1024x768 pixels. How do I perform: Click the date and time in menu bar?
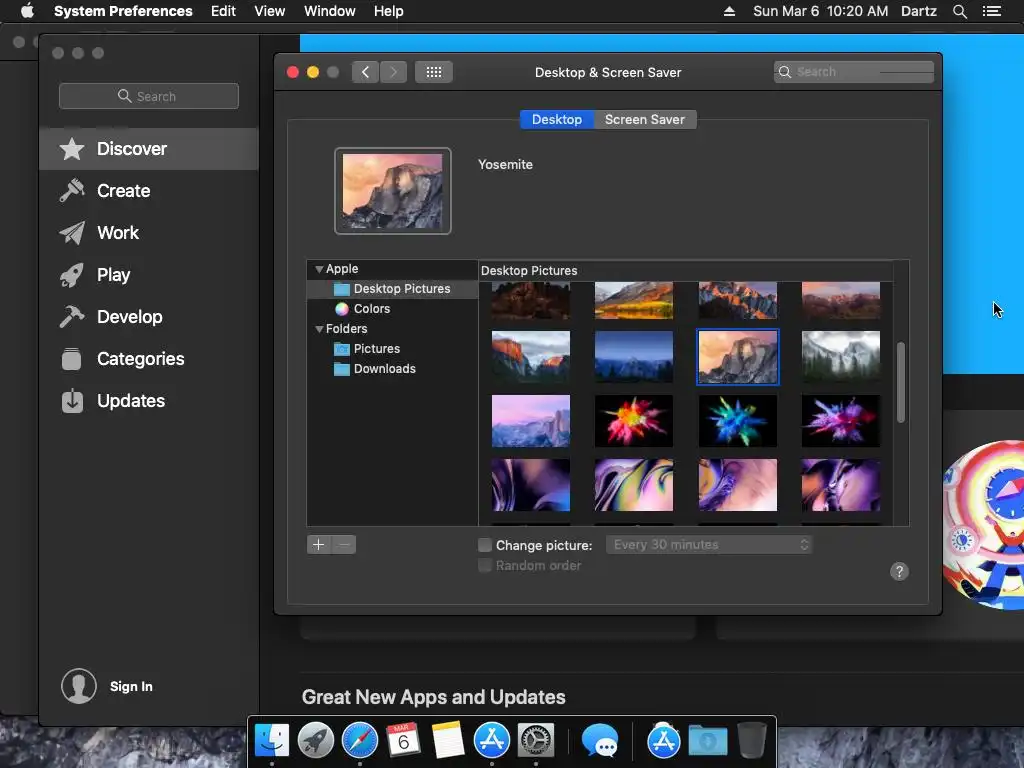[x=820, y=11]
